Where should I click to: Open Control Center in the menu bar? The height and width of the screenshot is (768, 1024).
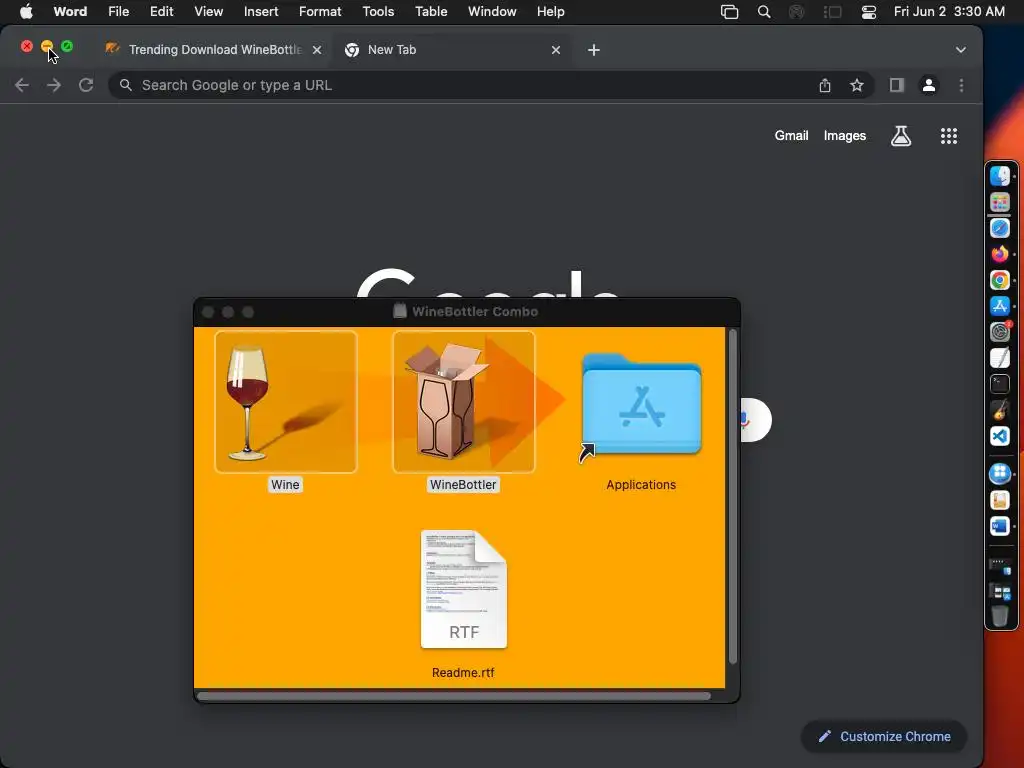869,12
